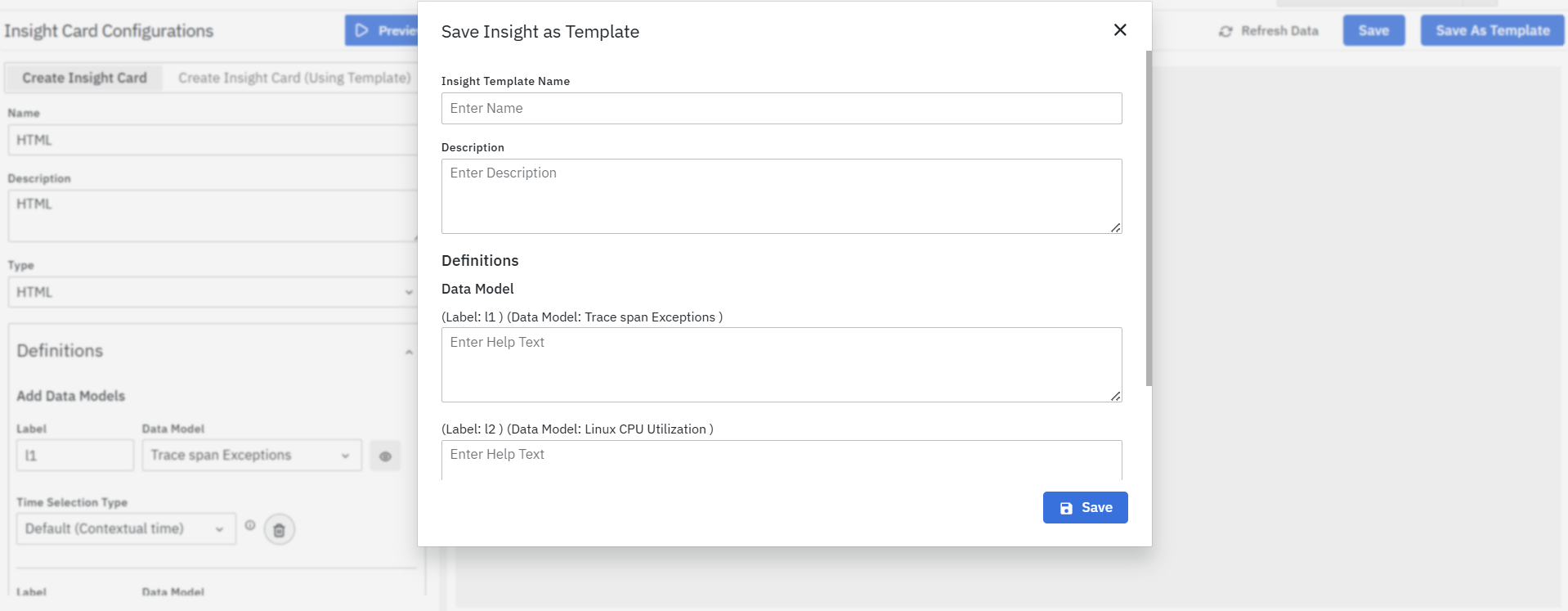Click the play icon on Preview button
Screen dimensions: 1568x611
tap(361, 30)
